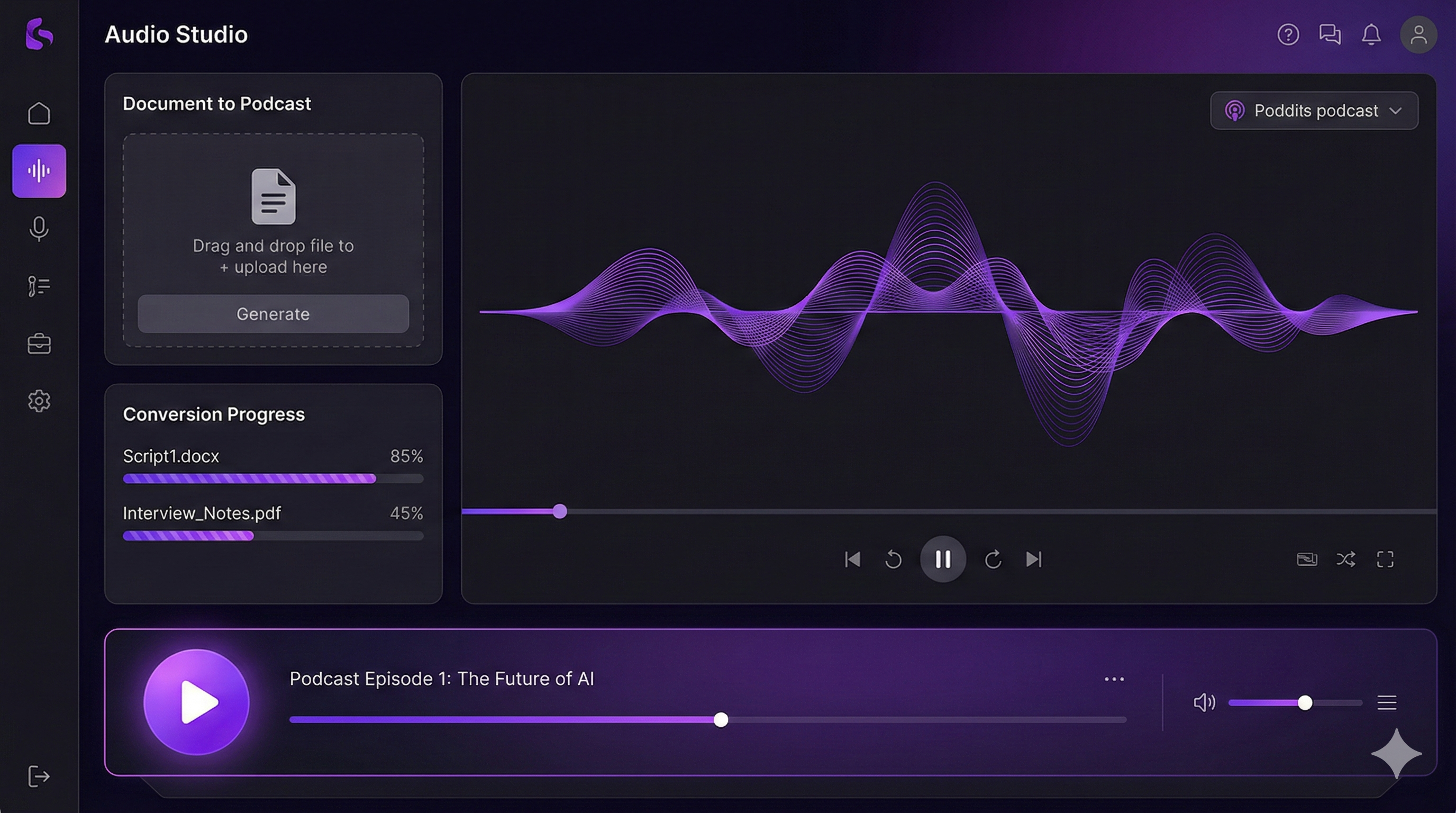This screenshot has width=1456, height=813.
Task: Open the queue list icon in bottom player
Action: [x=1386, y=702]
